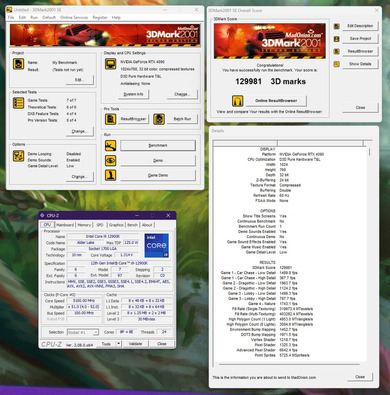The image size is (390, 395).
Task: Click the Save Project button
Action: [x=360, y=39]
